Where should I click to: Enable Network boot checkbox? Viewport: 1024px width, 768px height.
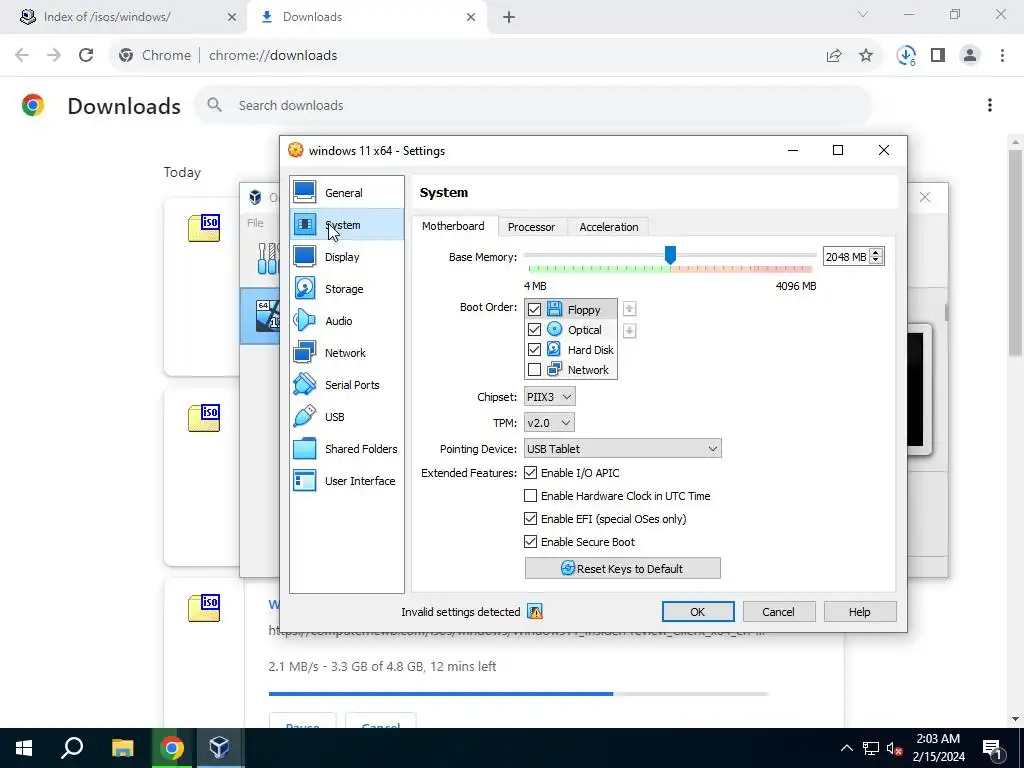[534, 370]
